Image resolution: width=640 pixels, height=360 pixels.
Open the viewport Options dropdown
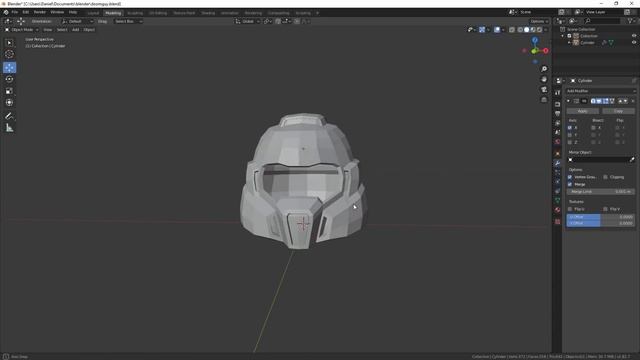pyautogui.click(x=539, y=21)
